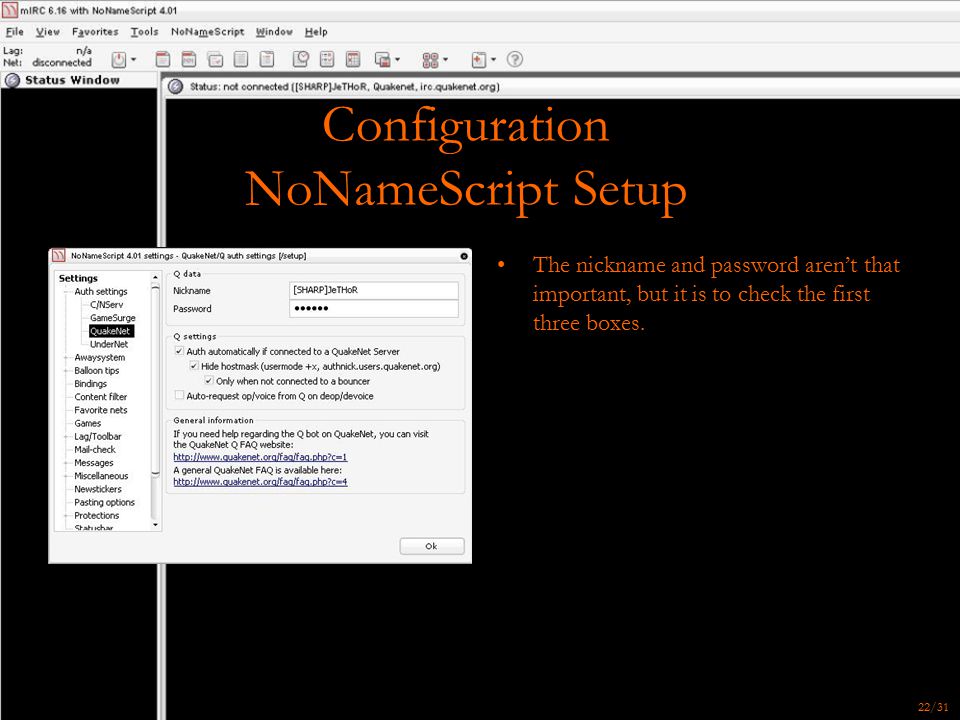The image size is (960, 720).
Task: Click the question mark help icon
Action: (x=515, y=59)
